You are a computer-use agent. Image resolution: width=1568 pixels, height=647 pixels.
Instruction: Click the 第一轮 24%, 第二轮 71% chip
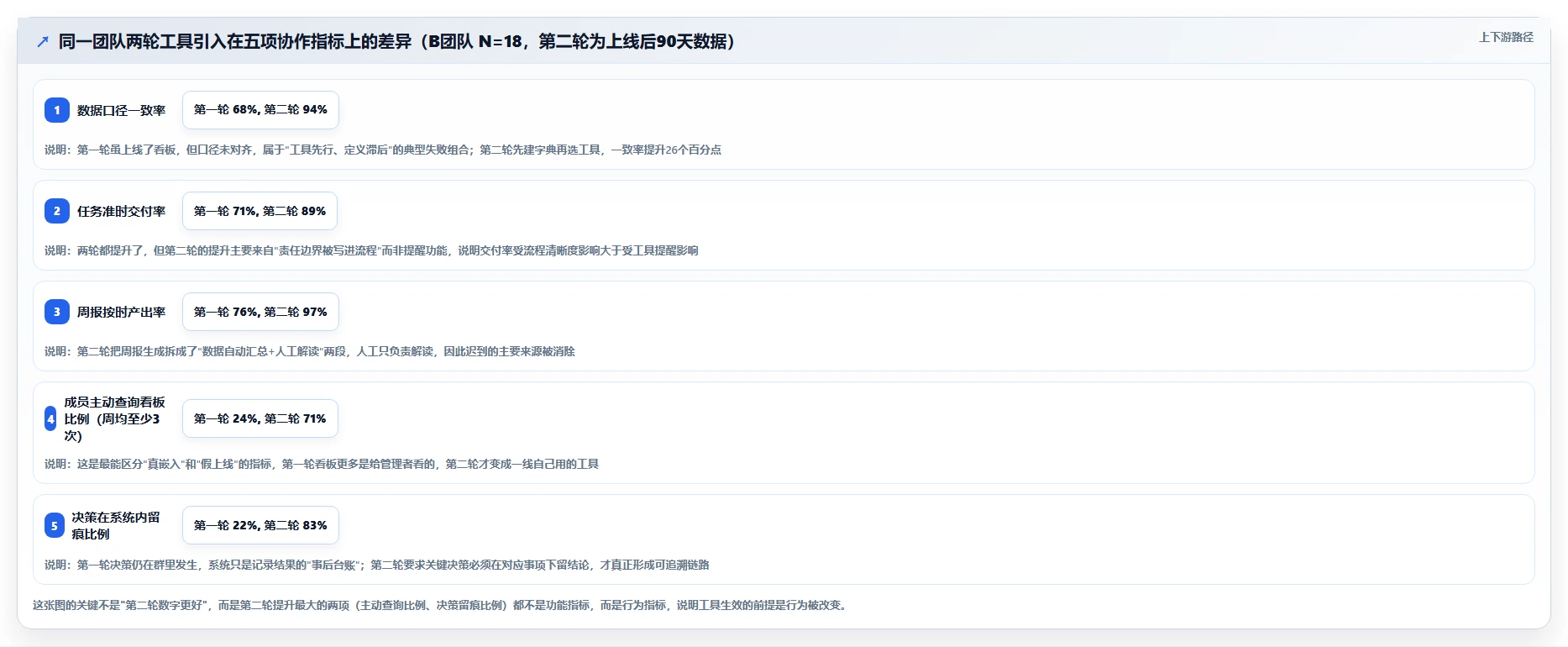tap(260, 418)
